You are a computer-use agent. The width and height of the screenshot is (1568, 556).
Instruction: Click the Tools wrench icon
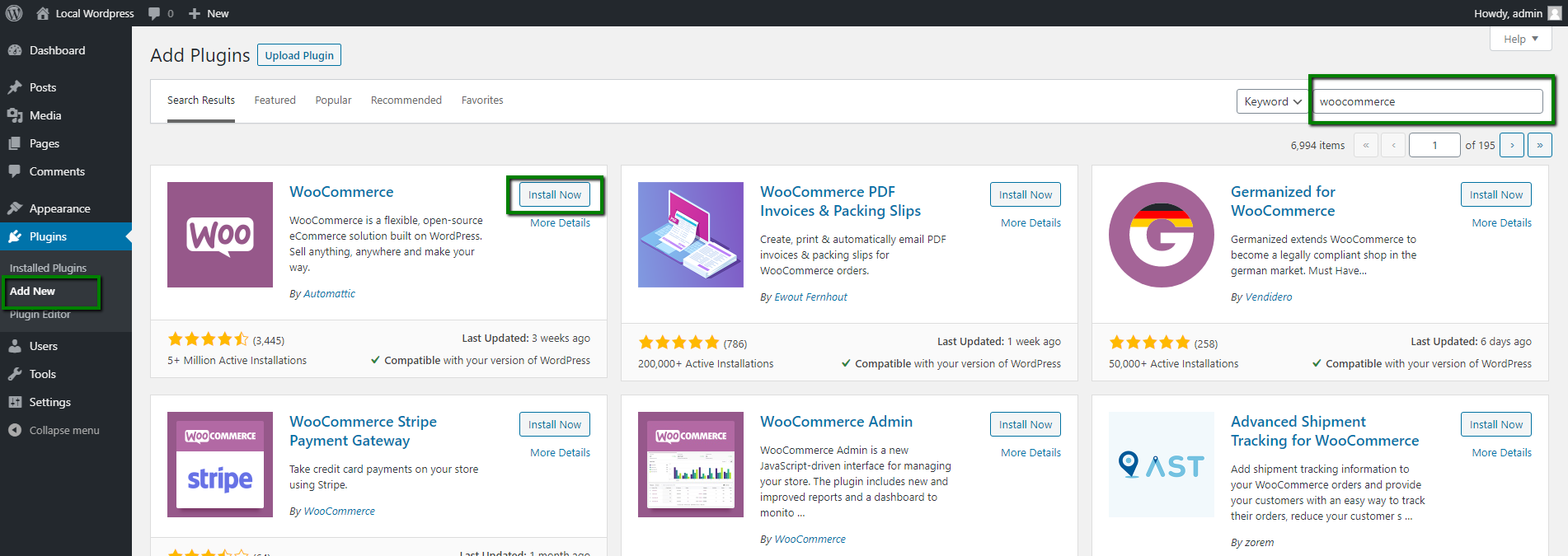[15, 374]
